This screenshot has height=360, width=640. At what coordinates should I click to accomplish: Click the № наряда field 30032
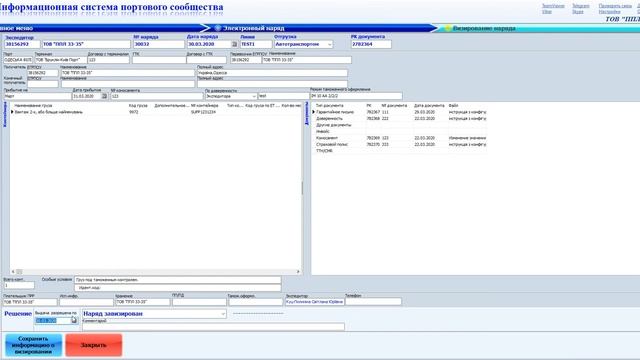(159, 44)
